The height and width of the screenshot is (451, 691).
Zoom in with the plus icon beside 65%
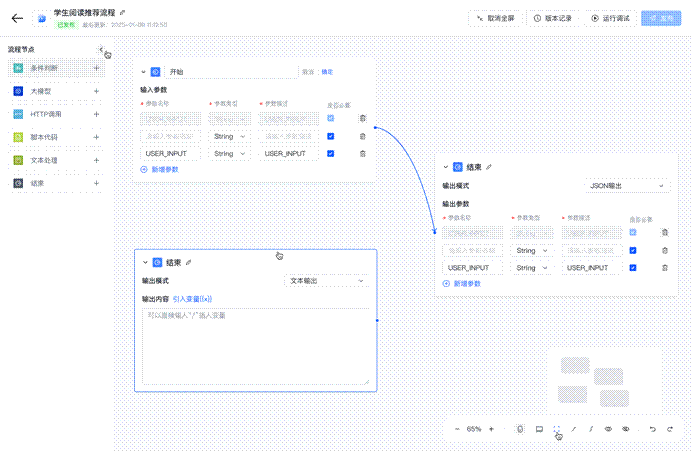(x=491, y=428)
